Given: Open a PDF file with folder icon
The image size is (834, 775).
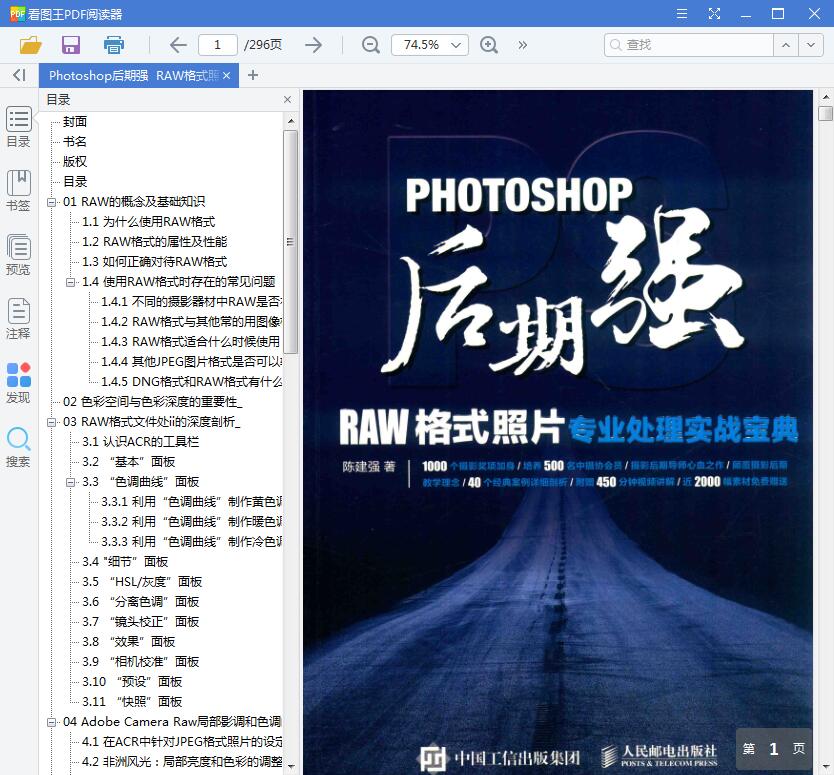Looking at the screenshot, I should pyautogui.click(x=30, y=45).
